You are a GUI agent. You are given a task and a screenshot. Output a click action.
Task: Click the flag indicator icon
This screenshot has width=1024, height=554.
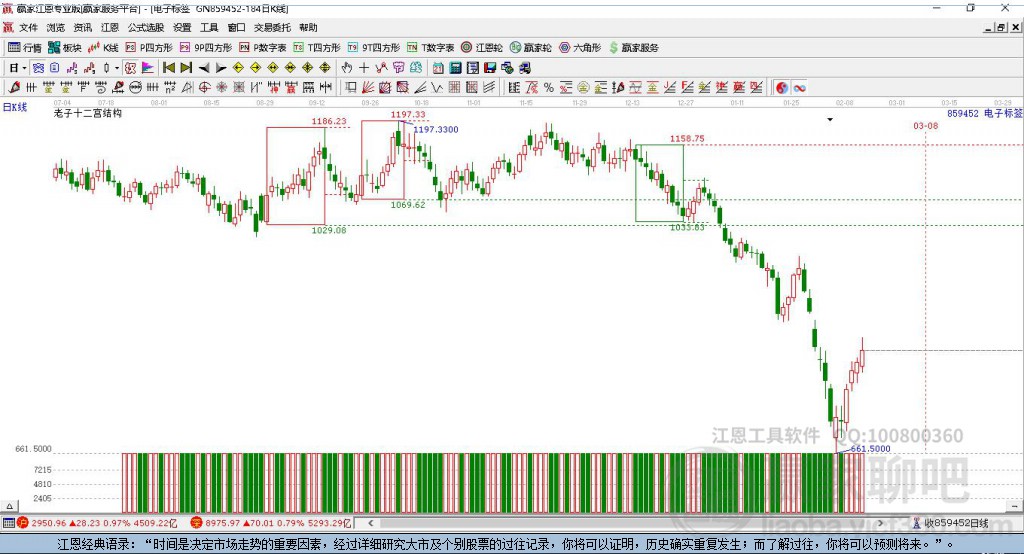click(148, 68)
